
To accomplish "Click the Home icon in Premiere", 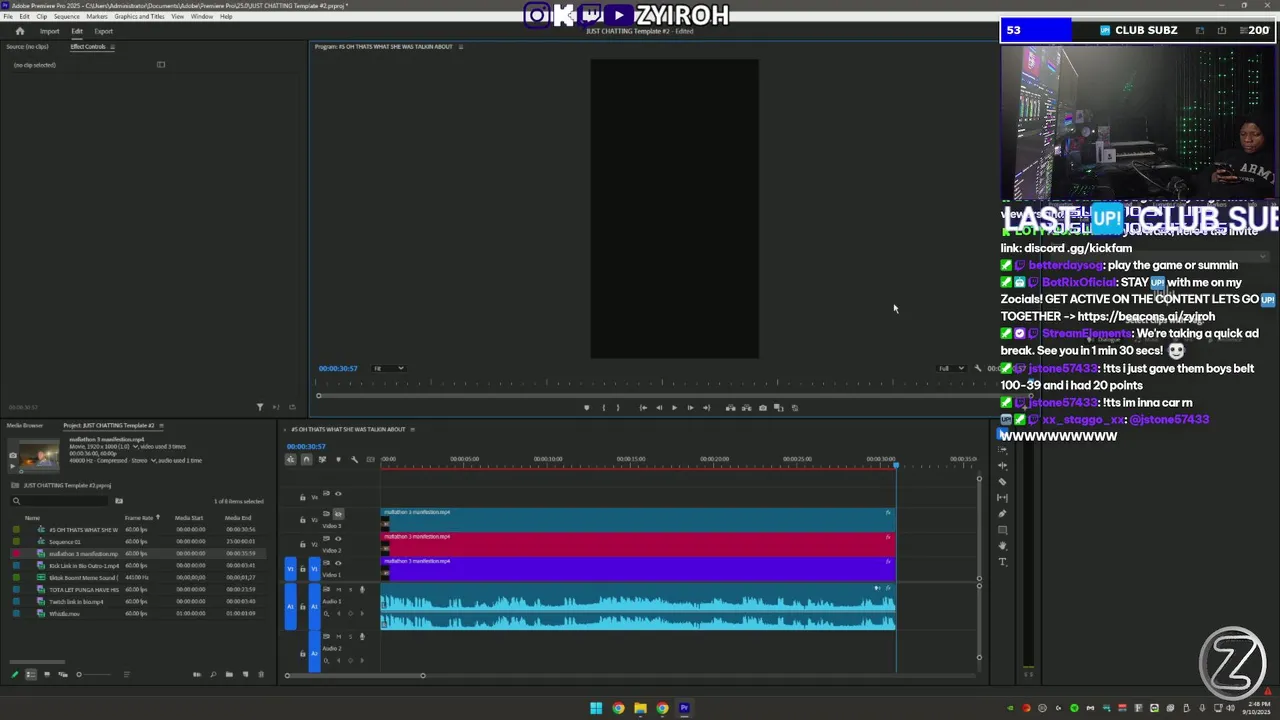I will click(x=19, y=31).
